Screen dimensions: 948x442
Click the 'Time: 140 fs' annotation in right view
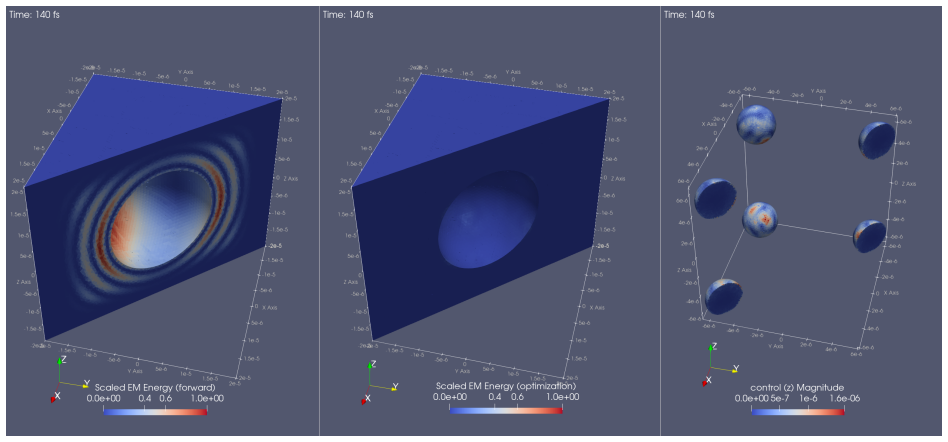point(689,15)
